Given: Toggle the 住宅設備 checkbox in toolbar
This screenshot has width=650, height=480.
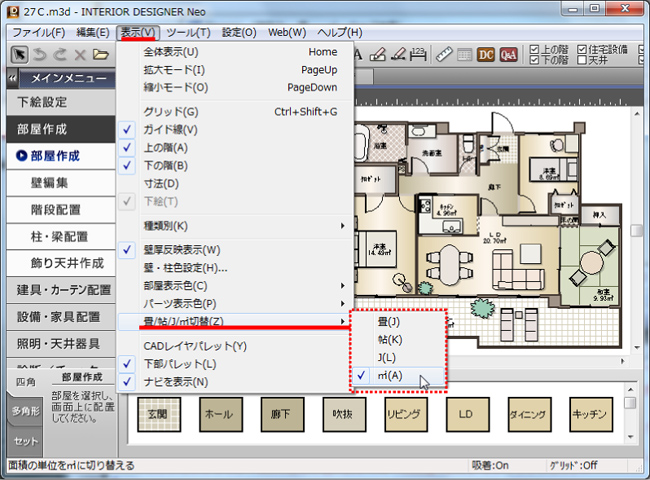Looking at the screenshot, I should (x=581, y=48).
